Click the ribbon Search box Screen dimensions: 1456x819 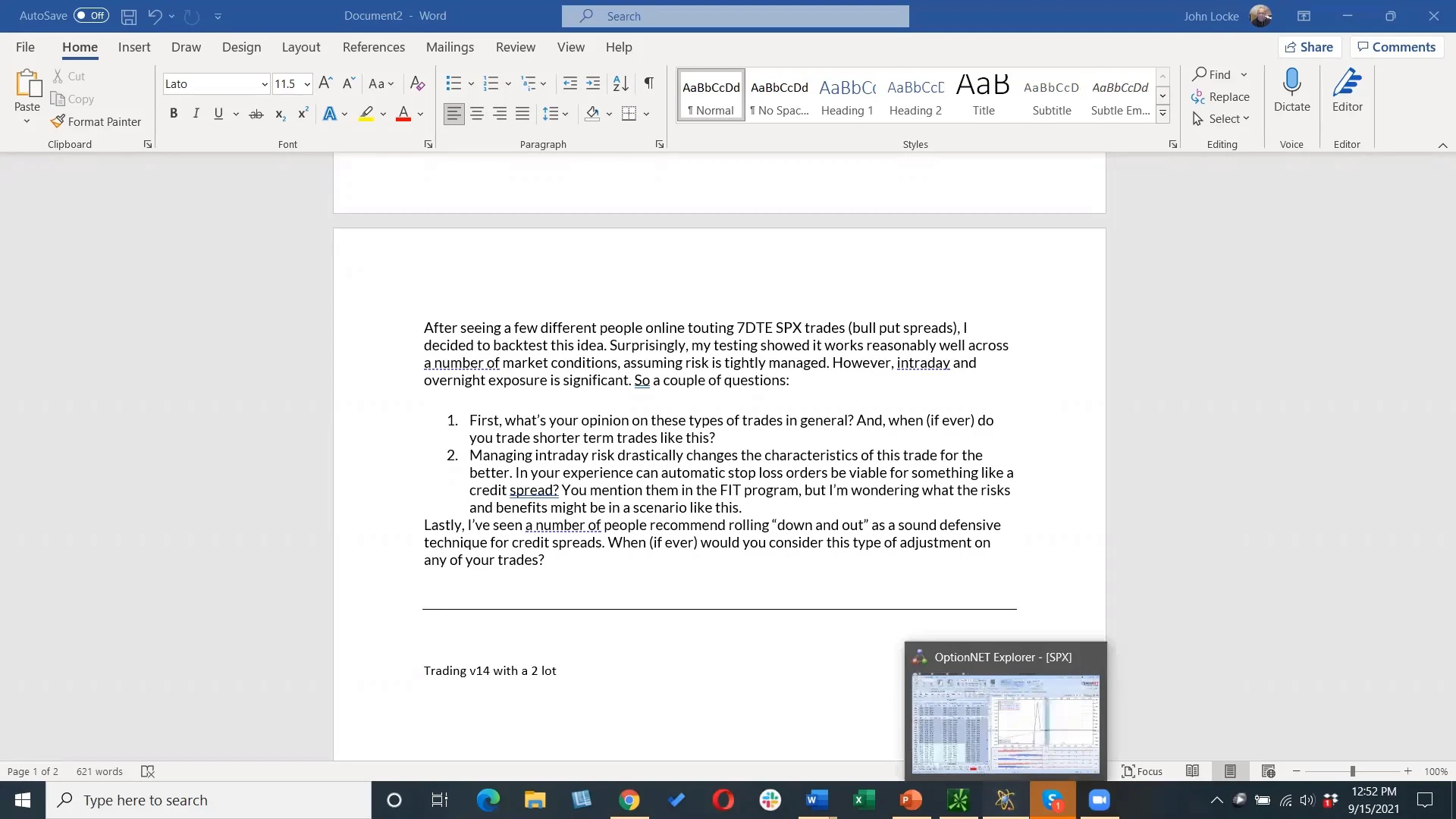coord(735,16)
